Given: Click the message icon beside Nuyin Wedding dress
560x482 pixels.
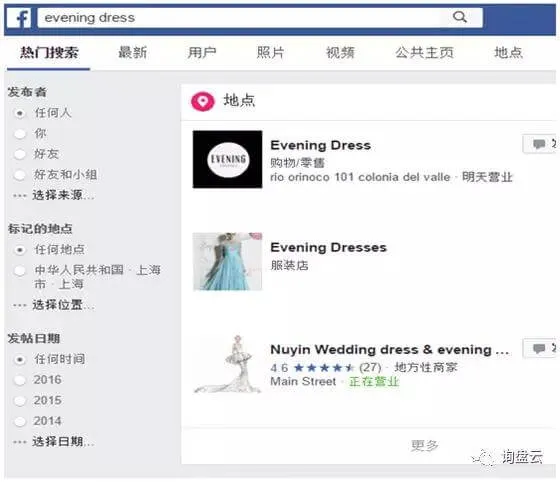Looking at the screenshot, I should coord(539,348).
